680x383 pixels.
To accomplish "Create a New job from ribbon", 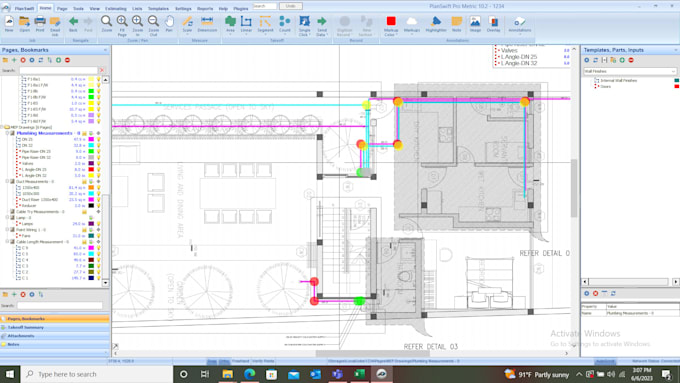I will coord(9,24).
